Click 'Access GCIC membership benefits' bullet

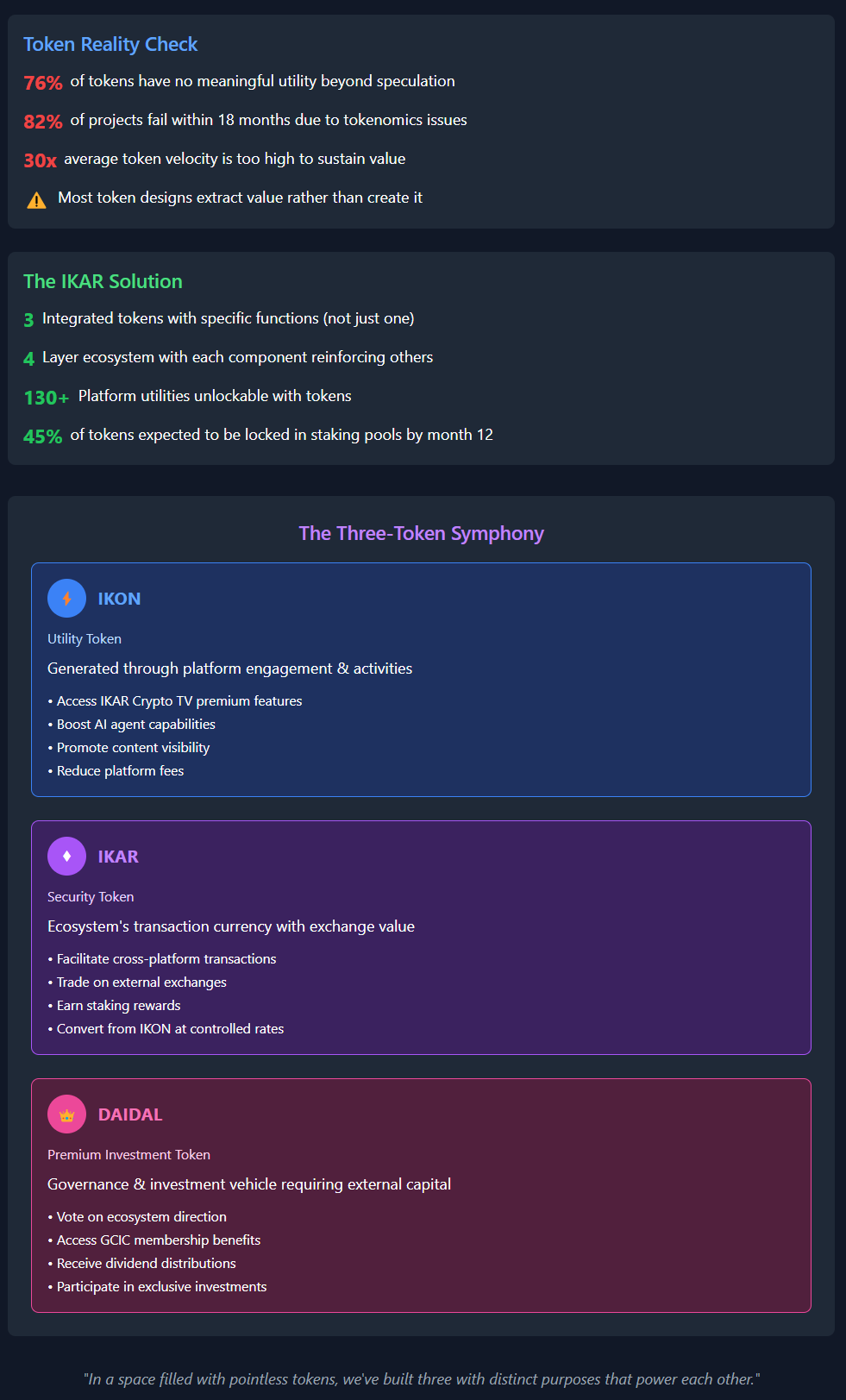159,1240
